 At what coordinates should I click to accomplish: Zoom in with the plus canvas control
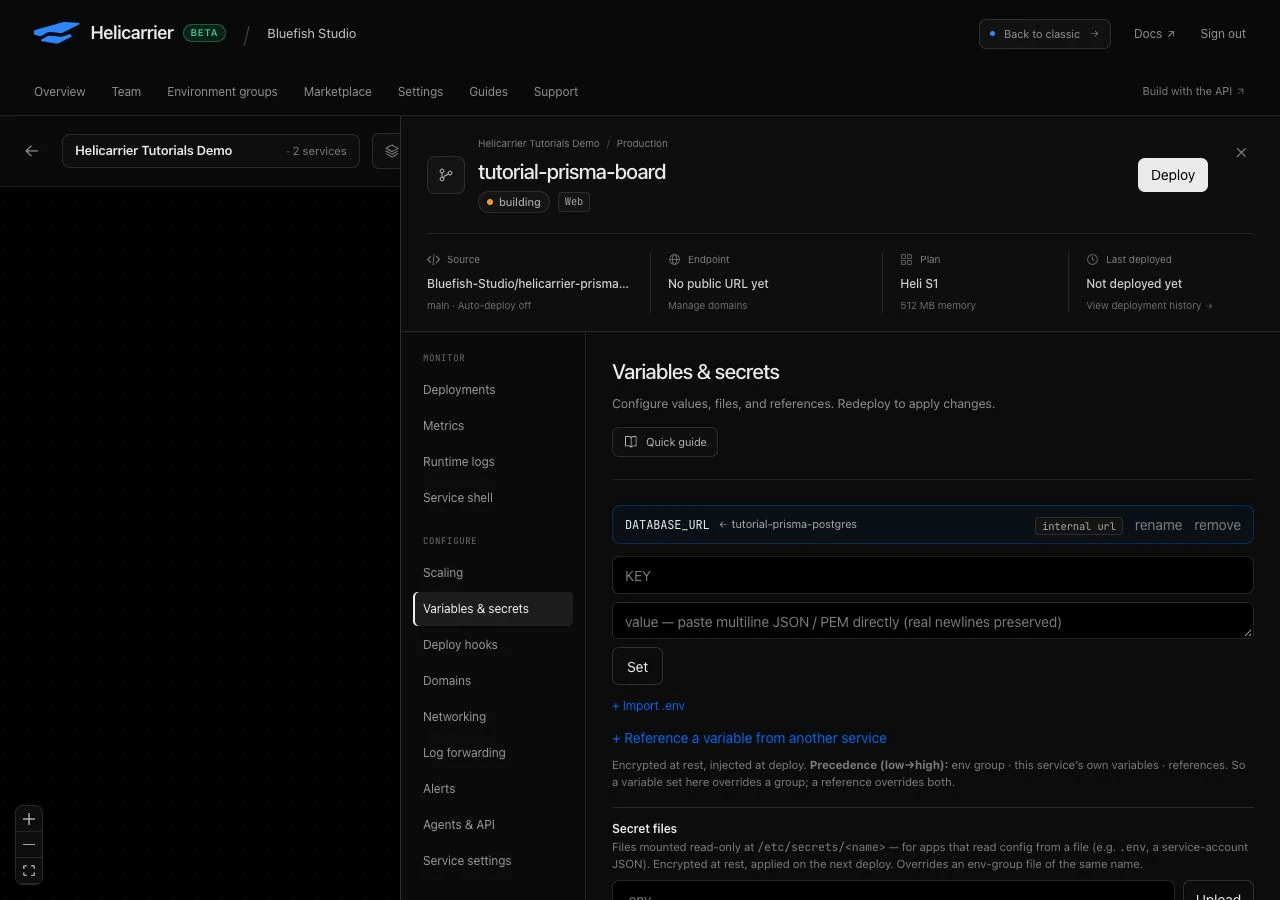[x=29, y=819]
